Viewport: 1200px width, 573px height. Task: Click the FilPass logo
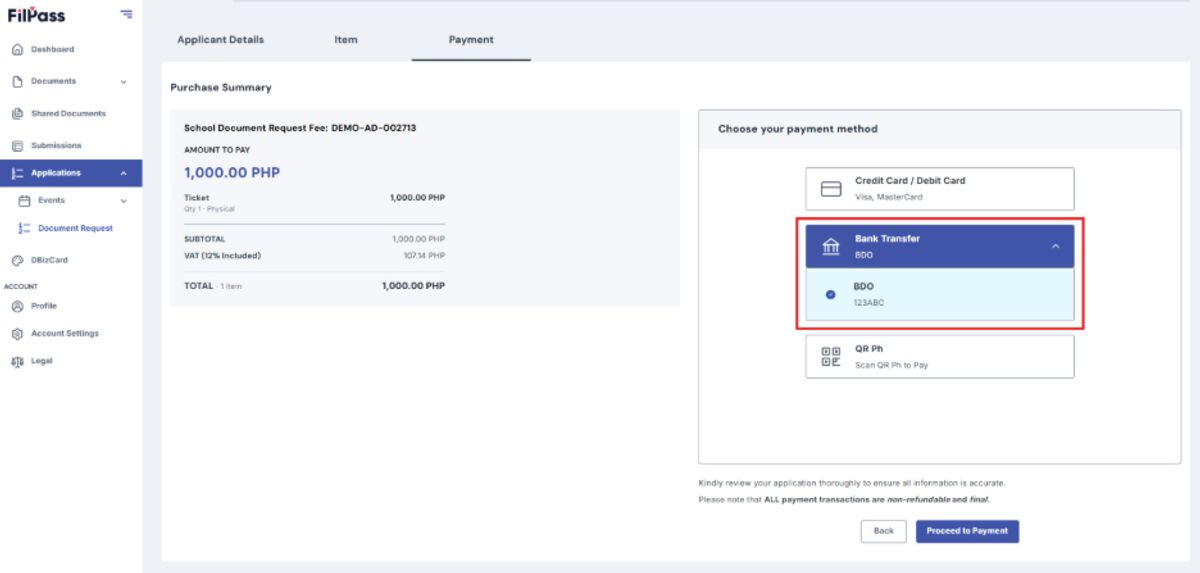click(36, 14)
